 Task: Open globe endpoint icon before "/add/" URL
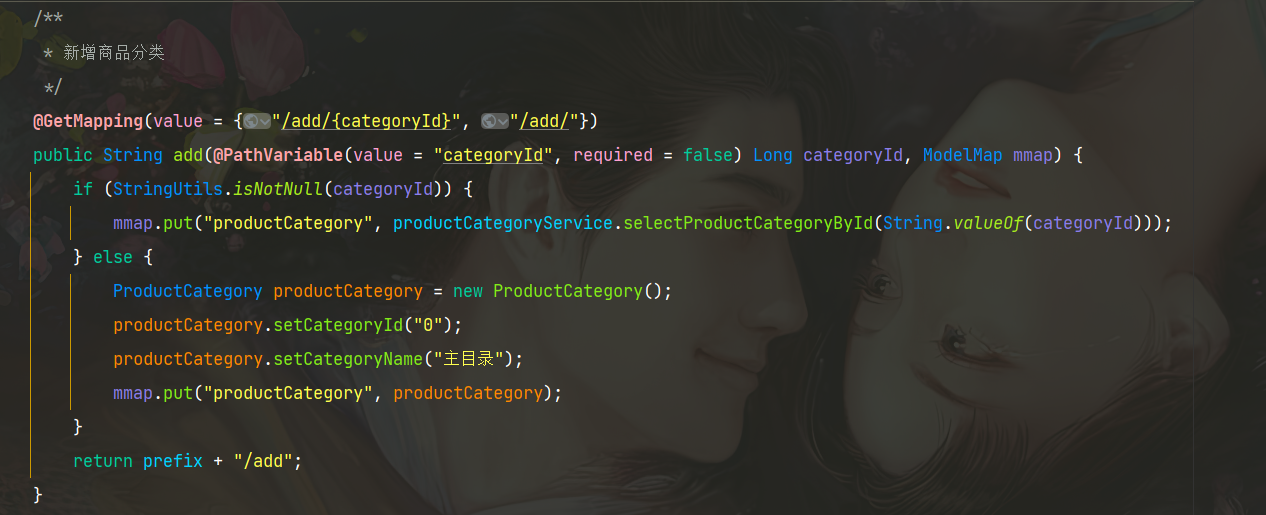[x=495, y=121]
